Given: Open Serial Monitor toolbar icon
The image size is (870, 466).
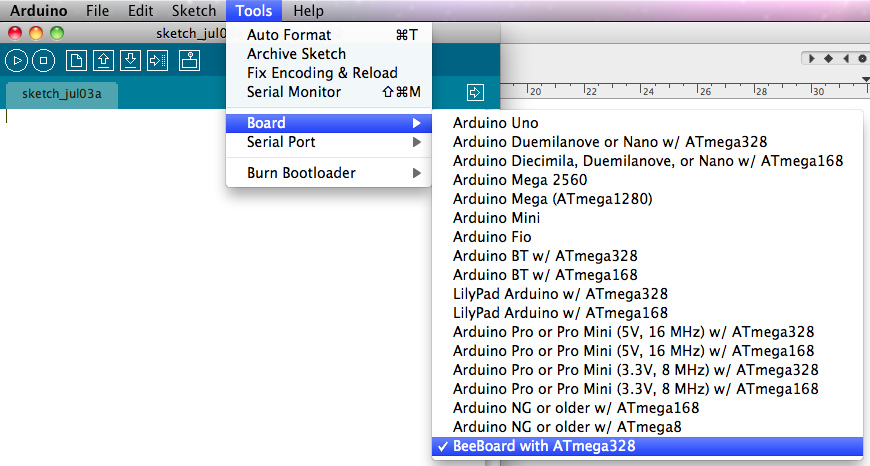Looking at the screenshot, I should coord(189,60).
